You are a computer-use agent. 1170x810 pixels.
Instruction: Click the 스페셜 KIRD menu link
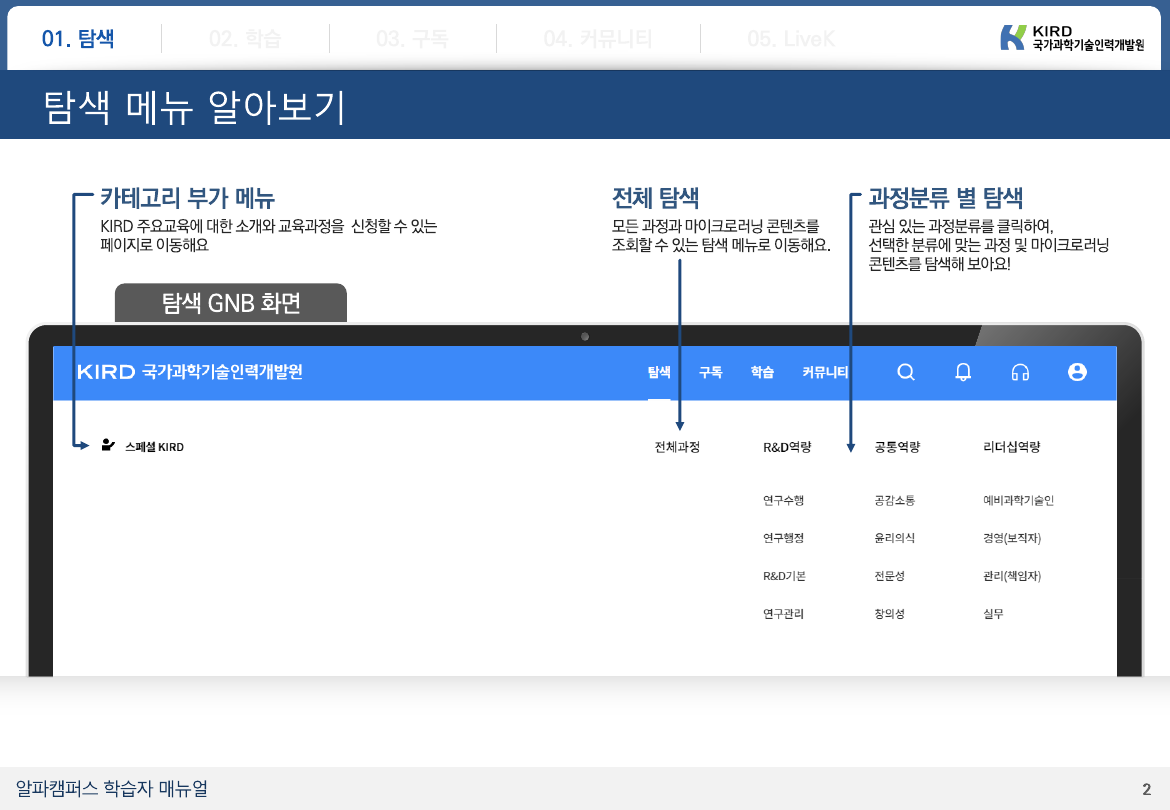click(x=154, y=447)
